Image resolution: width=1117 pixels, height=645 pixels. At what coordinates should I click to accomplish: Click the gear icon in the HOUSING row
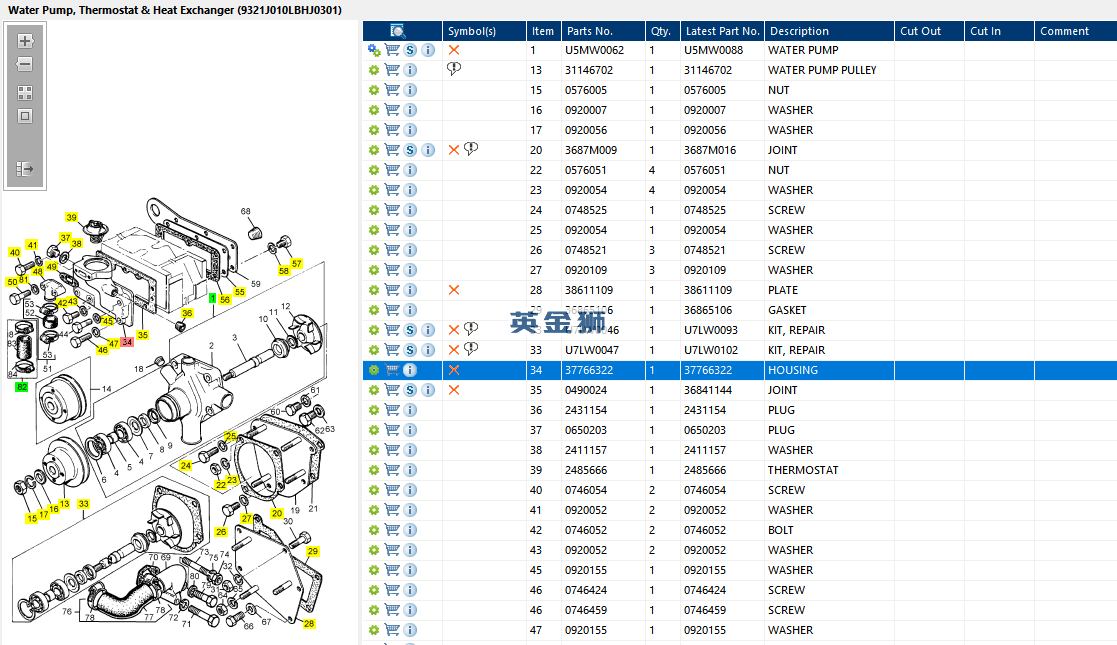(x=373, y=370)
